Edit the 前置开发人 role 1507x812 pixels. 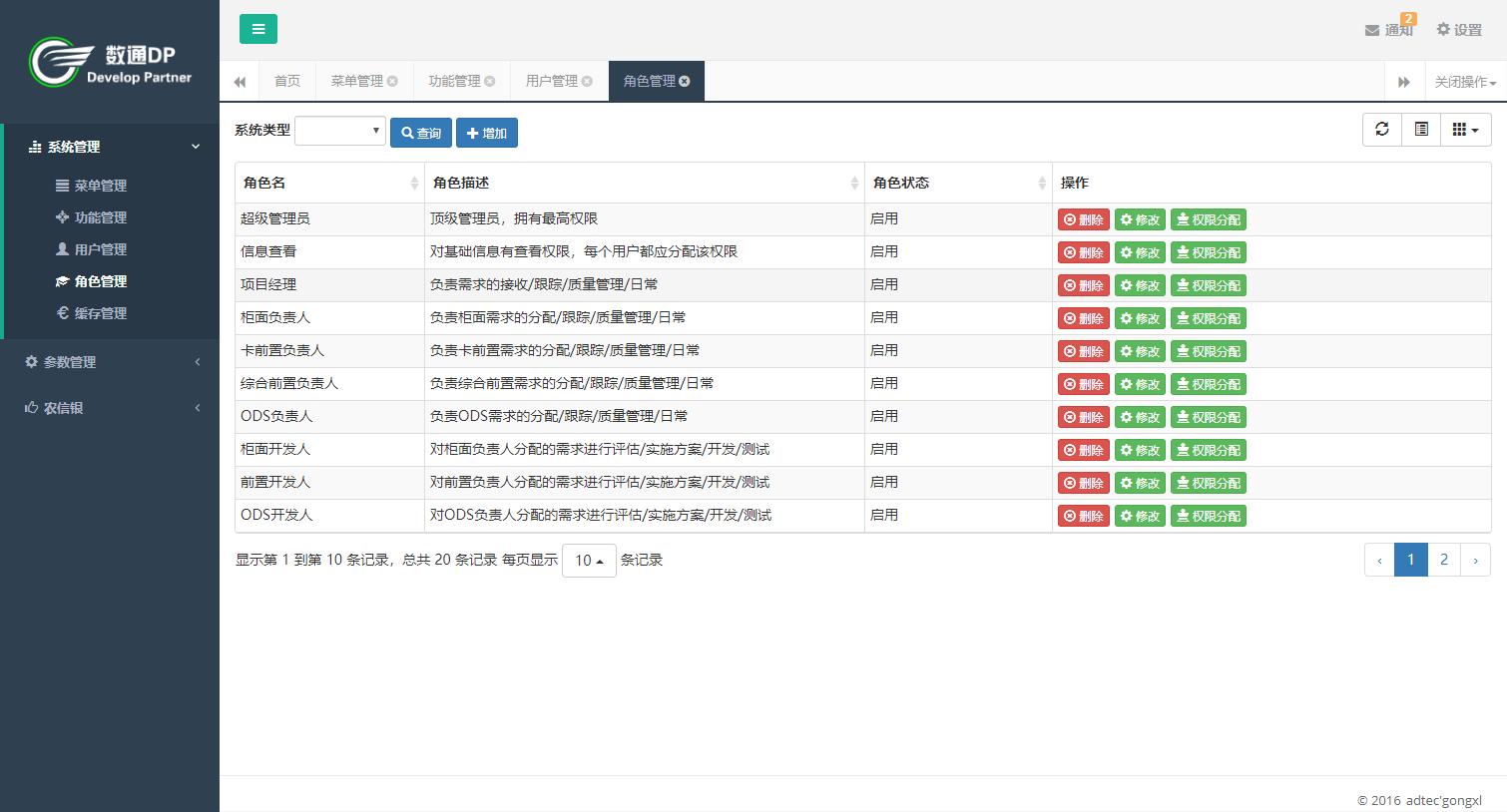[1140, 483]
